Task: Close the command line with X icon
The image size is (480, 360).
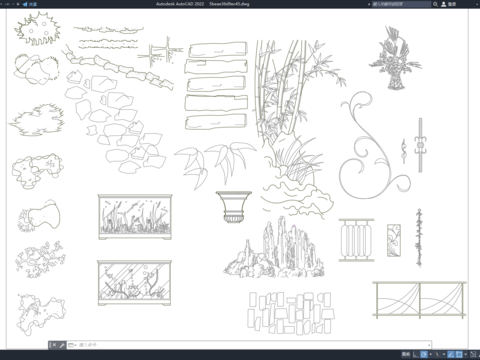Action: click(54, 345)
